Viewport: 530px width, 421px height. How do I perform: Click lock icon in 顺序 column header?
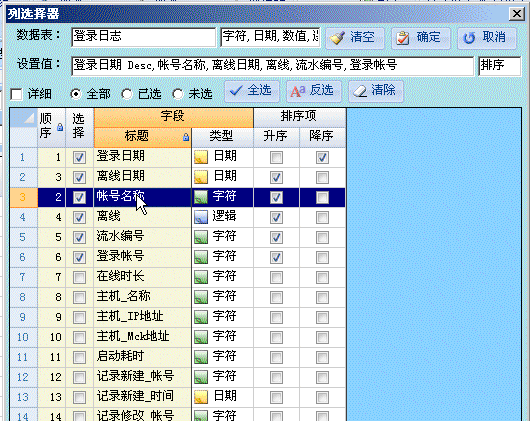click(60, 127)
